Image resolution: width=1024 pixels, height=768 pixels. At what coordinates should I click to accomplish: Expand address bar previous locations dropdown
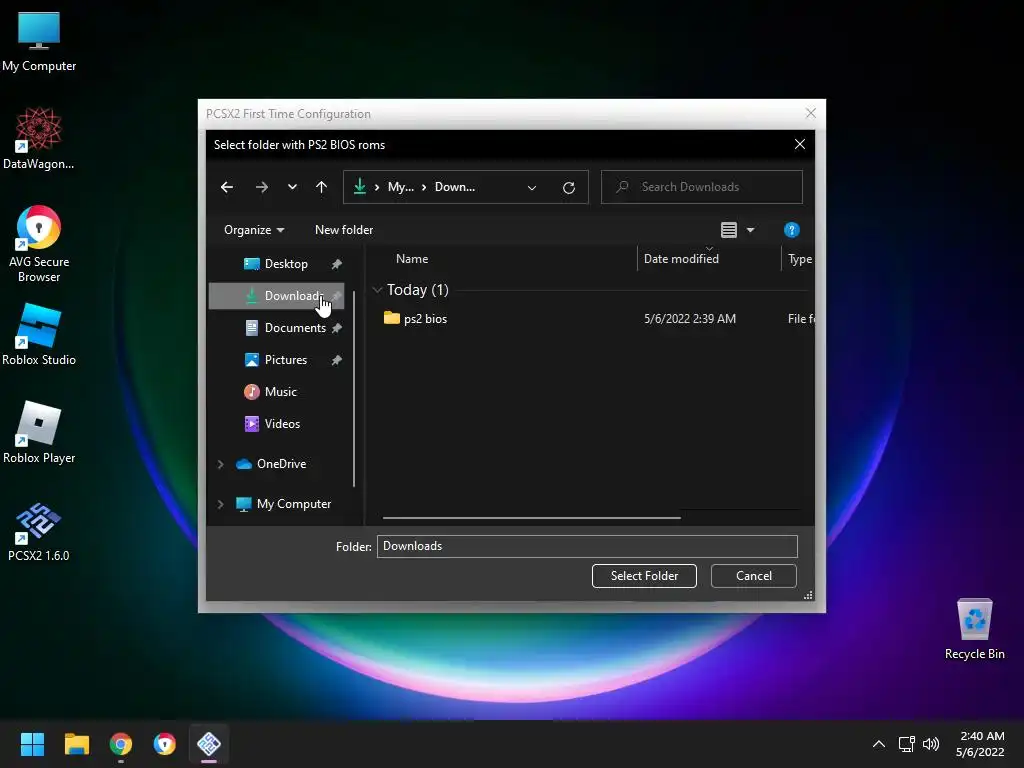point(532,188)
